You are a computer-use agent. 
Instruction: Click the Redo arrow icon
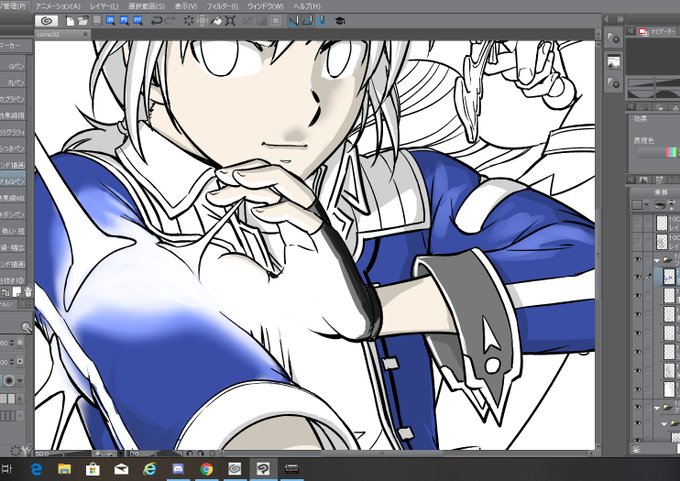pyautogui.click(x=170, y=20)
